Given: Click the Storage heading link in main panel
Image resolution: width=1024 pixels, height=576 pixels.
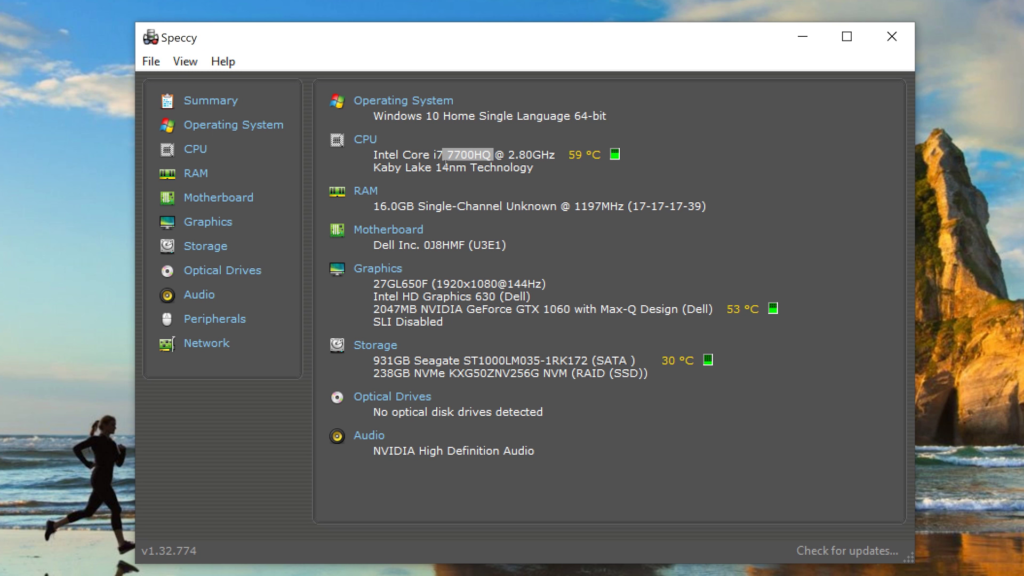Looking at the screenshot, I should tap(375, 345).
